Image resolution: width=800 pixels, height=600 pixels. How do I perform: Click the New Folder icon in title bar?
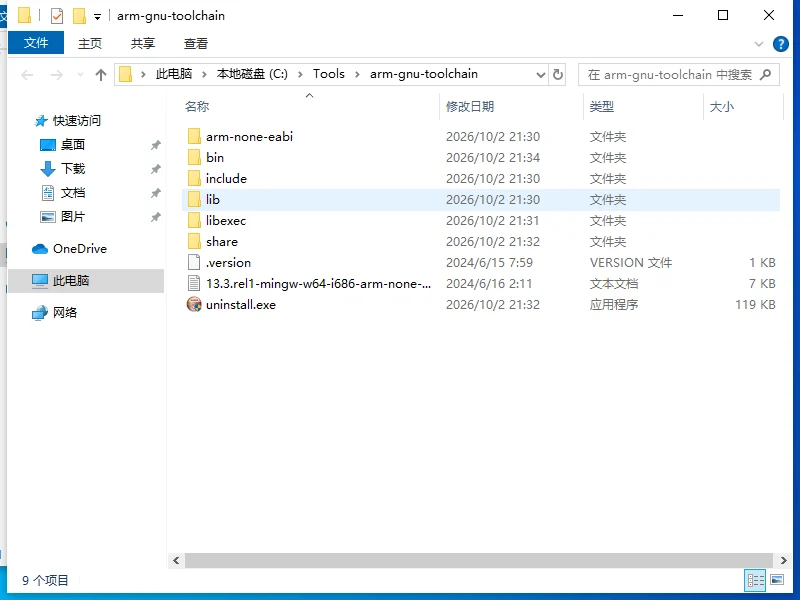pos(79,16)
